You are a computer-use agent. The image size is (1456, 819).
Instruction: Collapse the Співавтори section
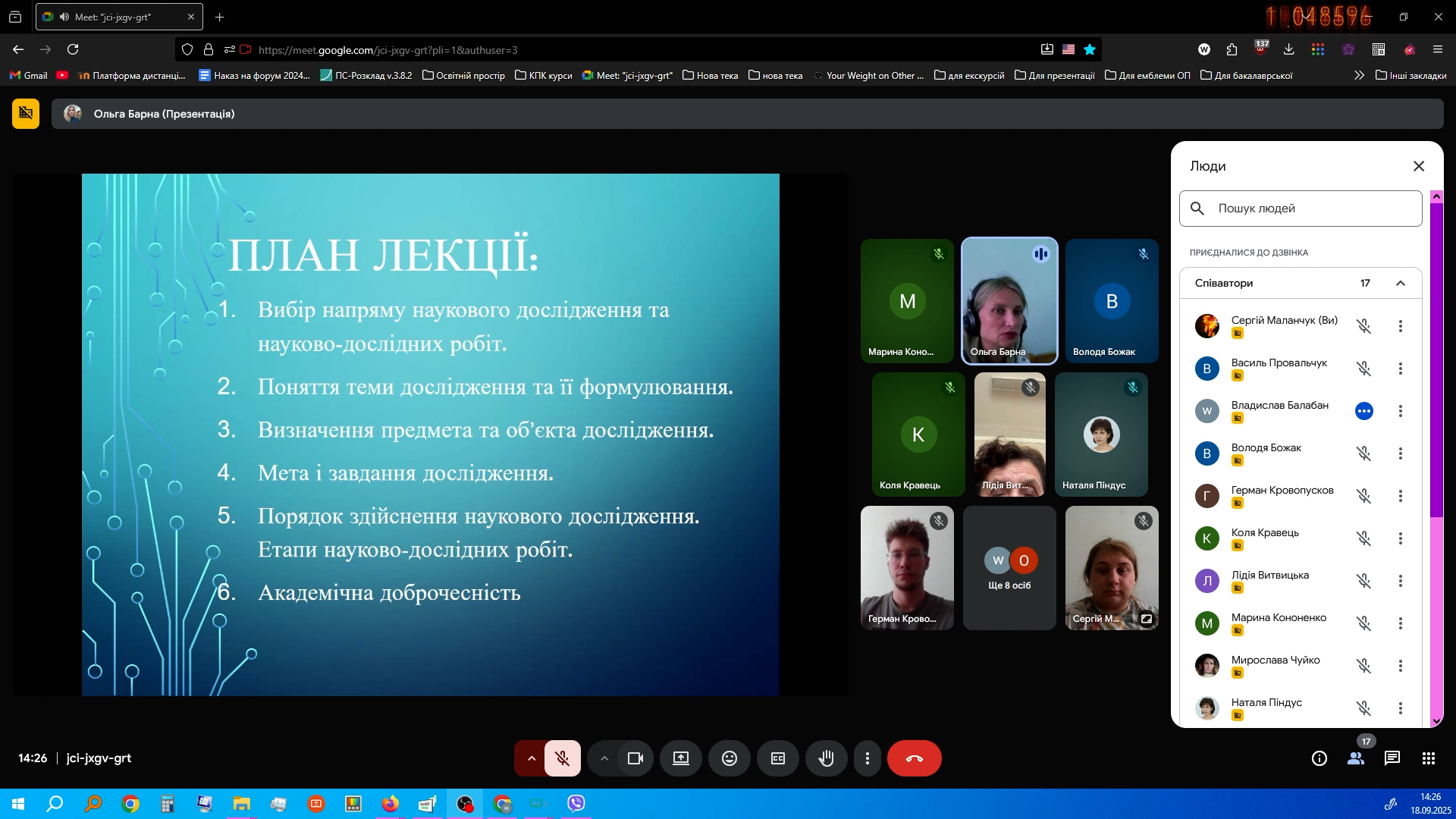point(1400,283)
